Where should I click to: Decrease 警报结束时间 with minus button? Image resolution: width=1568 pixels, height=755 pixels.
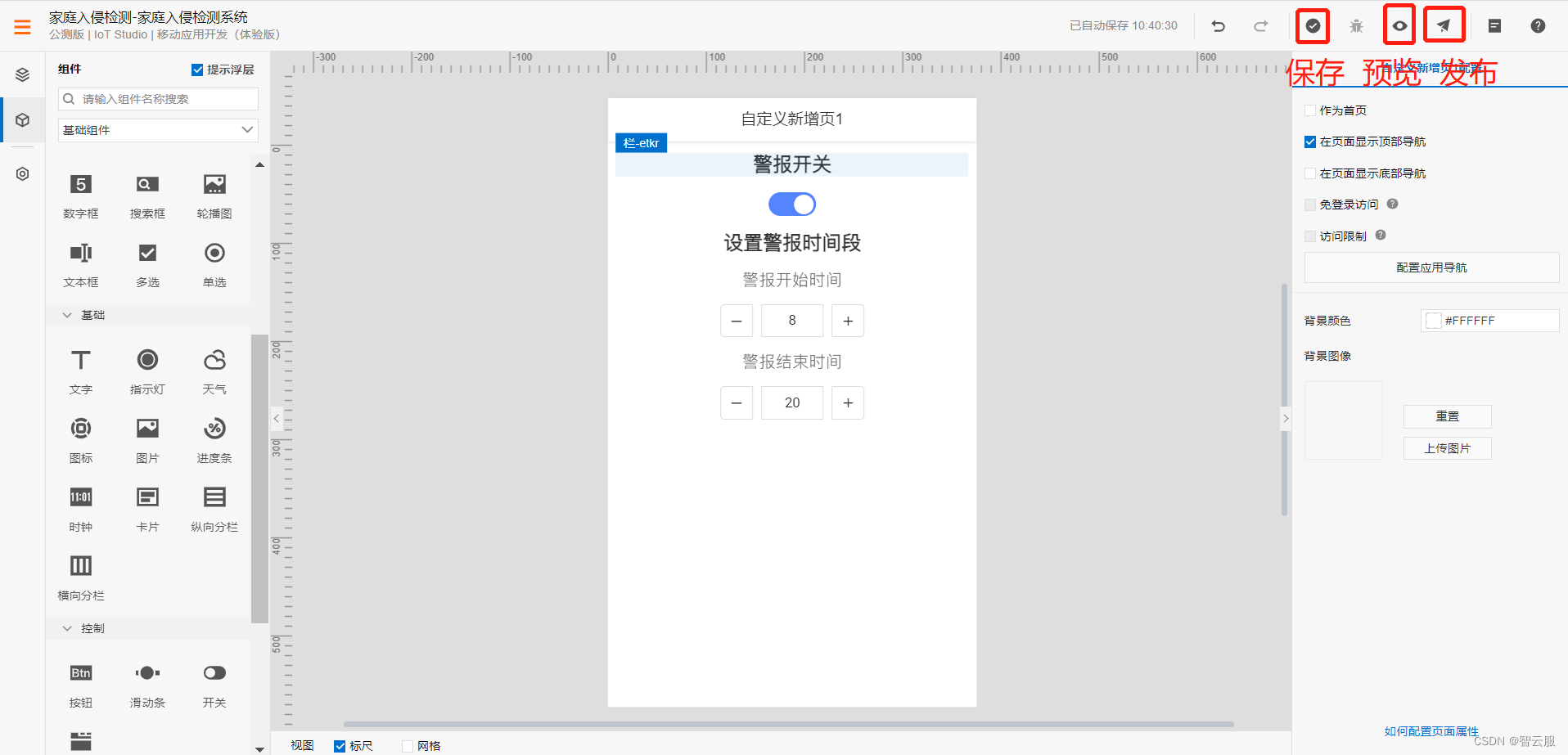(737, 402)
